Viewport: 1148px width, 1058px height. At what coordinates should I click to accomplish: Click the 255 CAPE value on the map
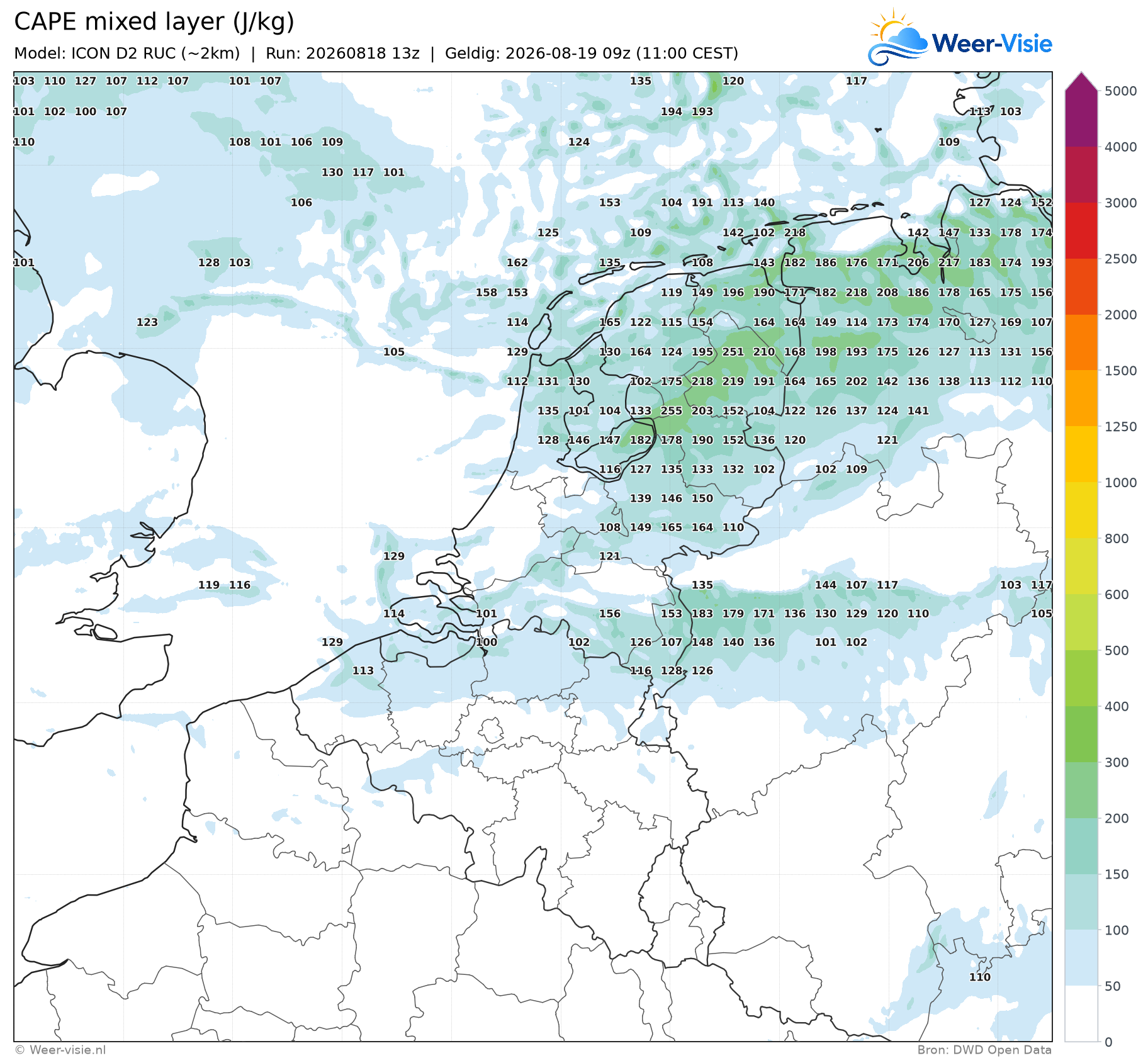(672, 411)
